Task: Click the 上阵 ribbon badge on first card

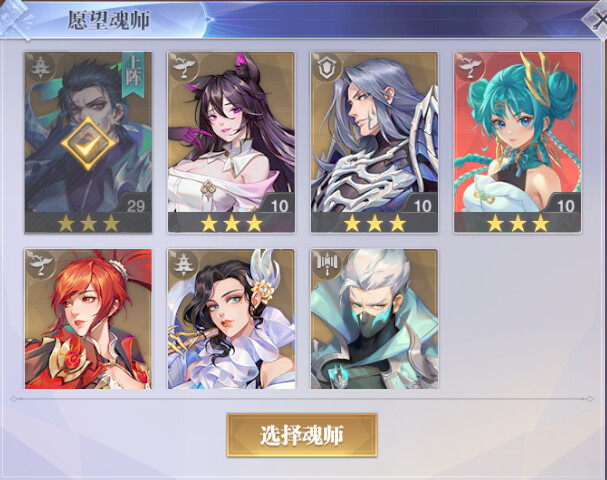Action: 133,74
